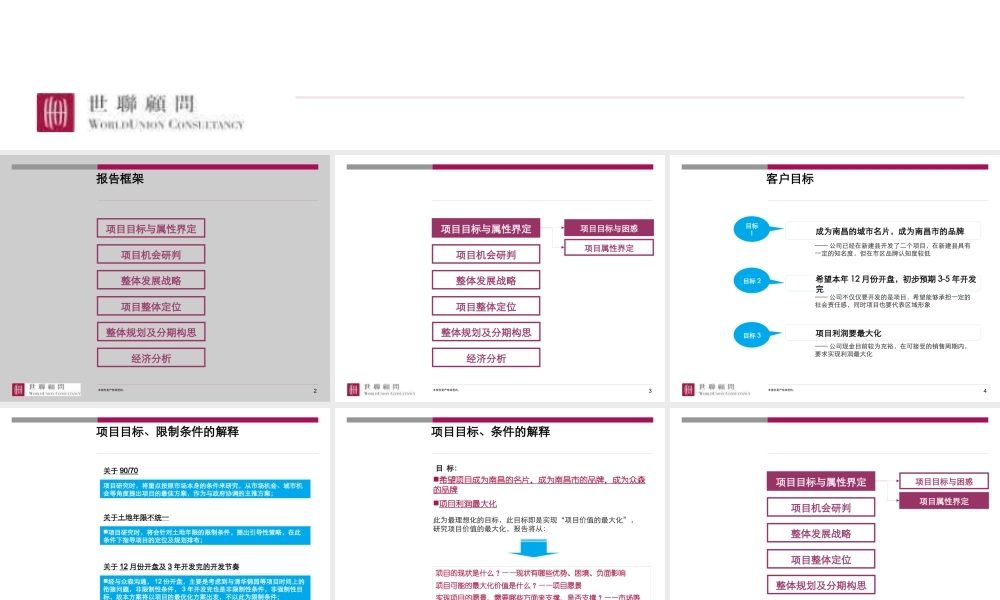Click 项目整体定位 box in the 报告框架 slide
1000x600 pixels.
point(151,306)
